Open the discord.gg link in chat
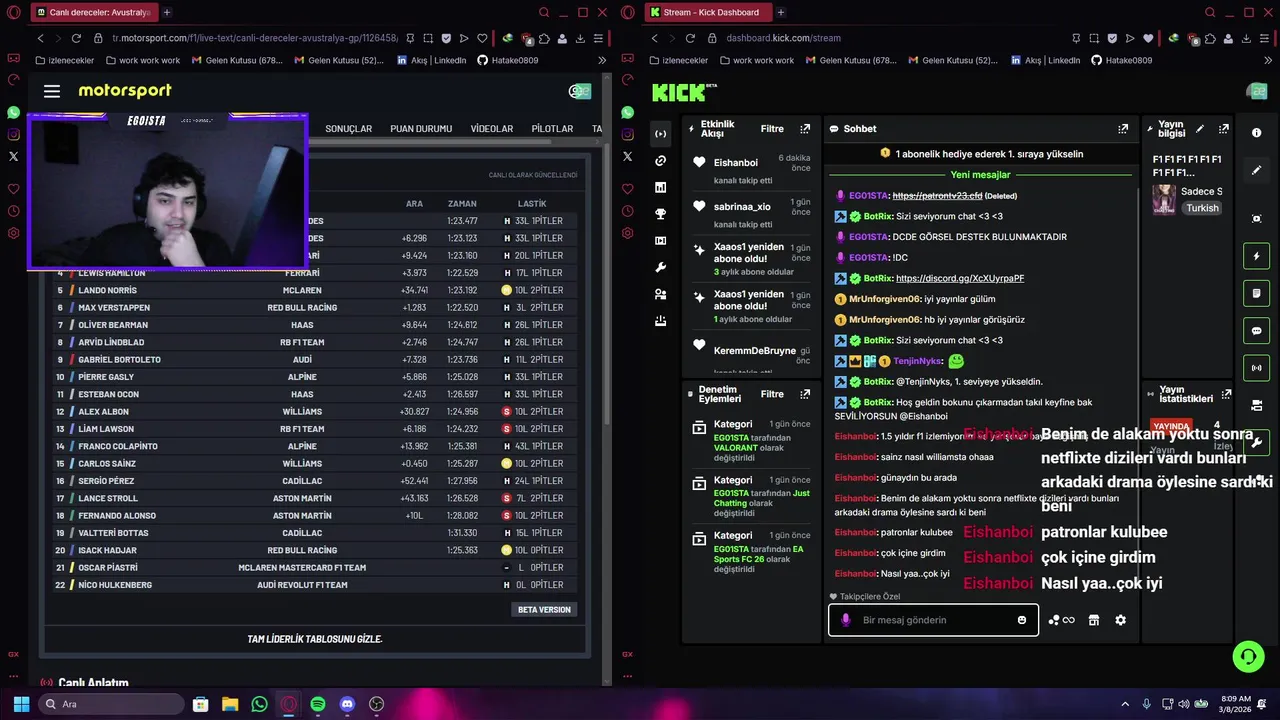Image resolution: width=1280 pixels, height=720 pixels. 960,278
